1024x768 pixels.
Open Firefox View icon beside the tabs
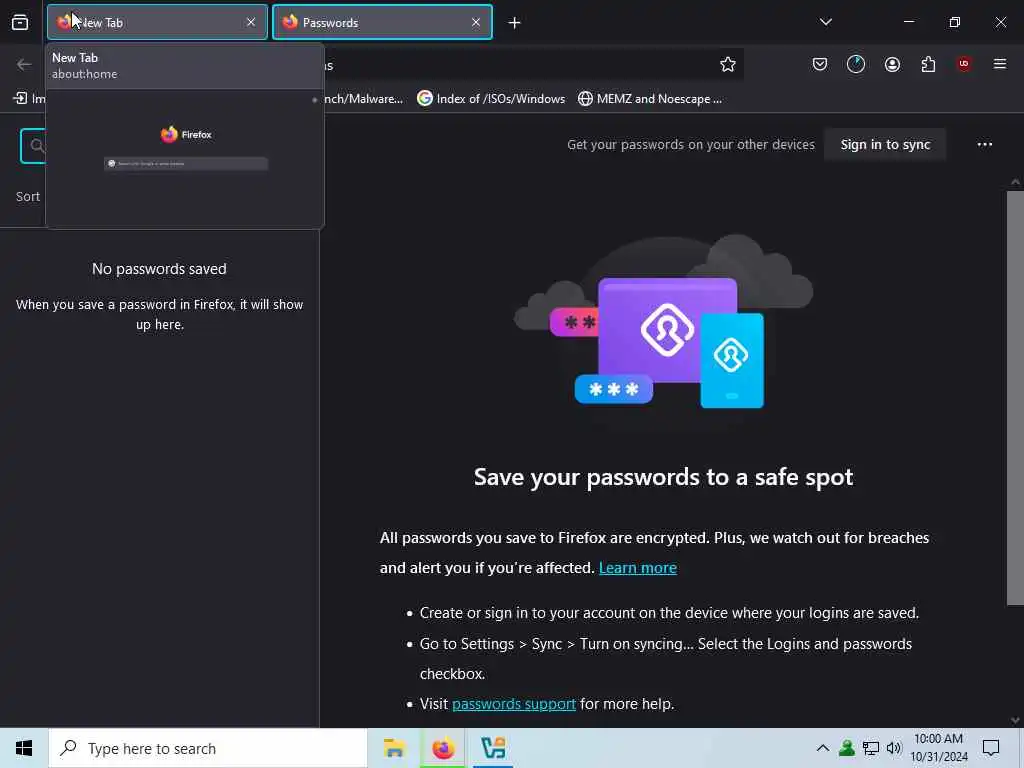(x=20, y=22)
